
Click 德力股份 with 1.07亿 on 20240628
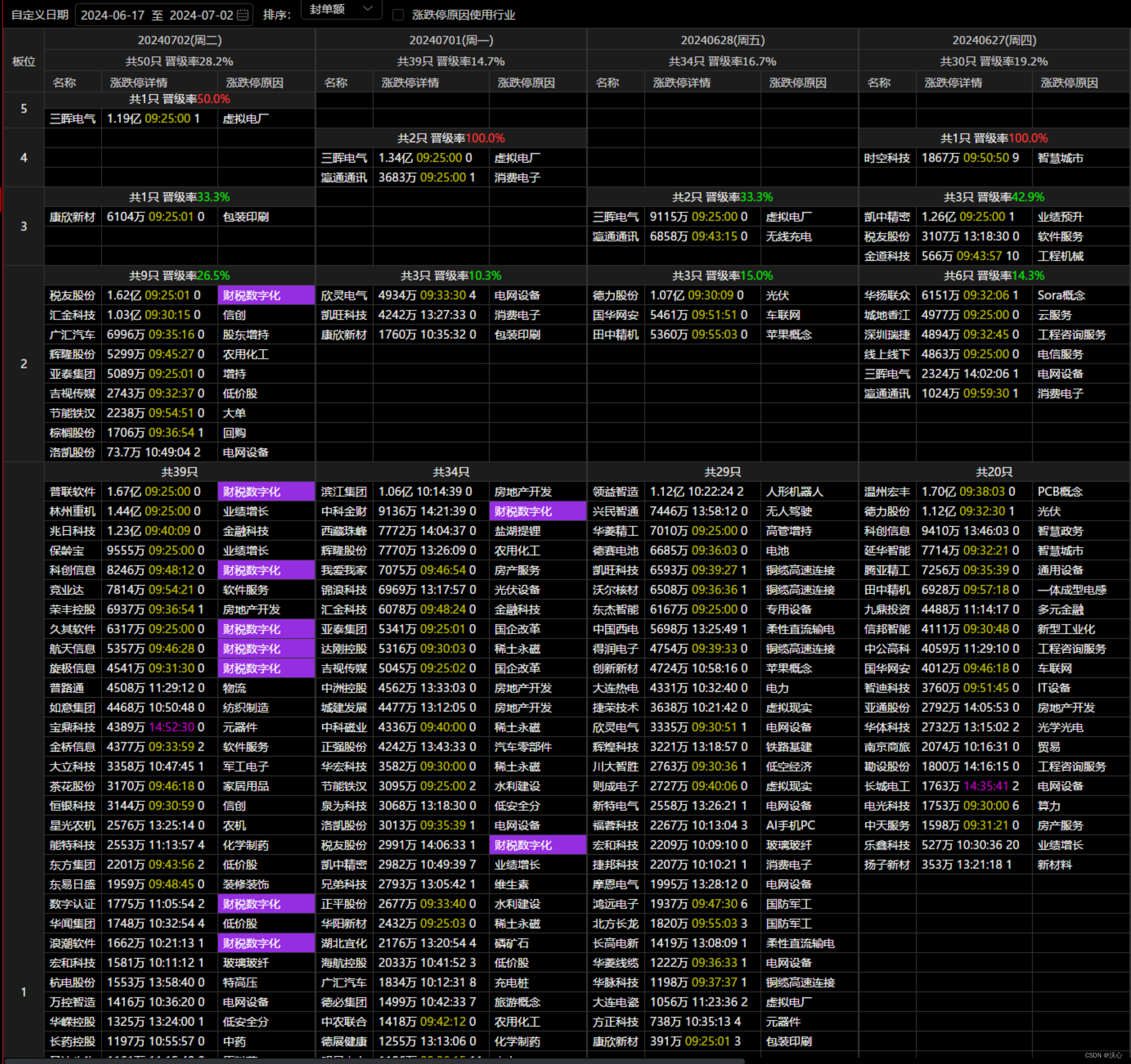click(616, 296)
